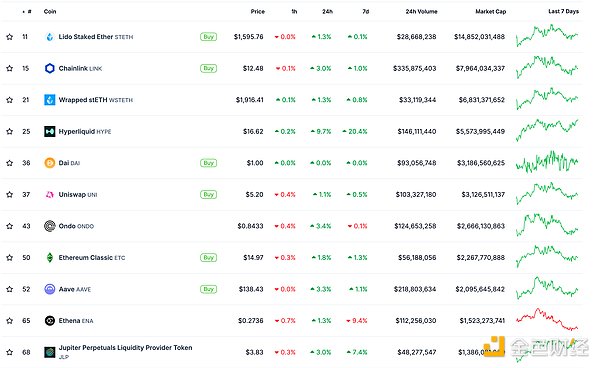Click the Chainlink hexagon logo
The width and height of the screenshot is (600, 368).
tap(50, 68)
